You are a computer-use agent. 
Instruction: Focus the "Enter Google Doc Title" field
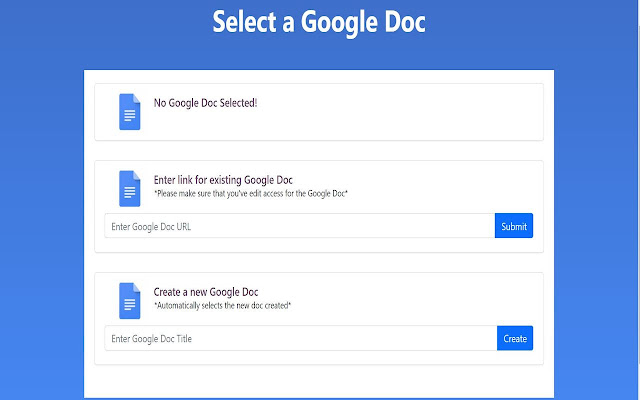(x=300, y=339)
